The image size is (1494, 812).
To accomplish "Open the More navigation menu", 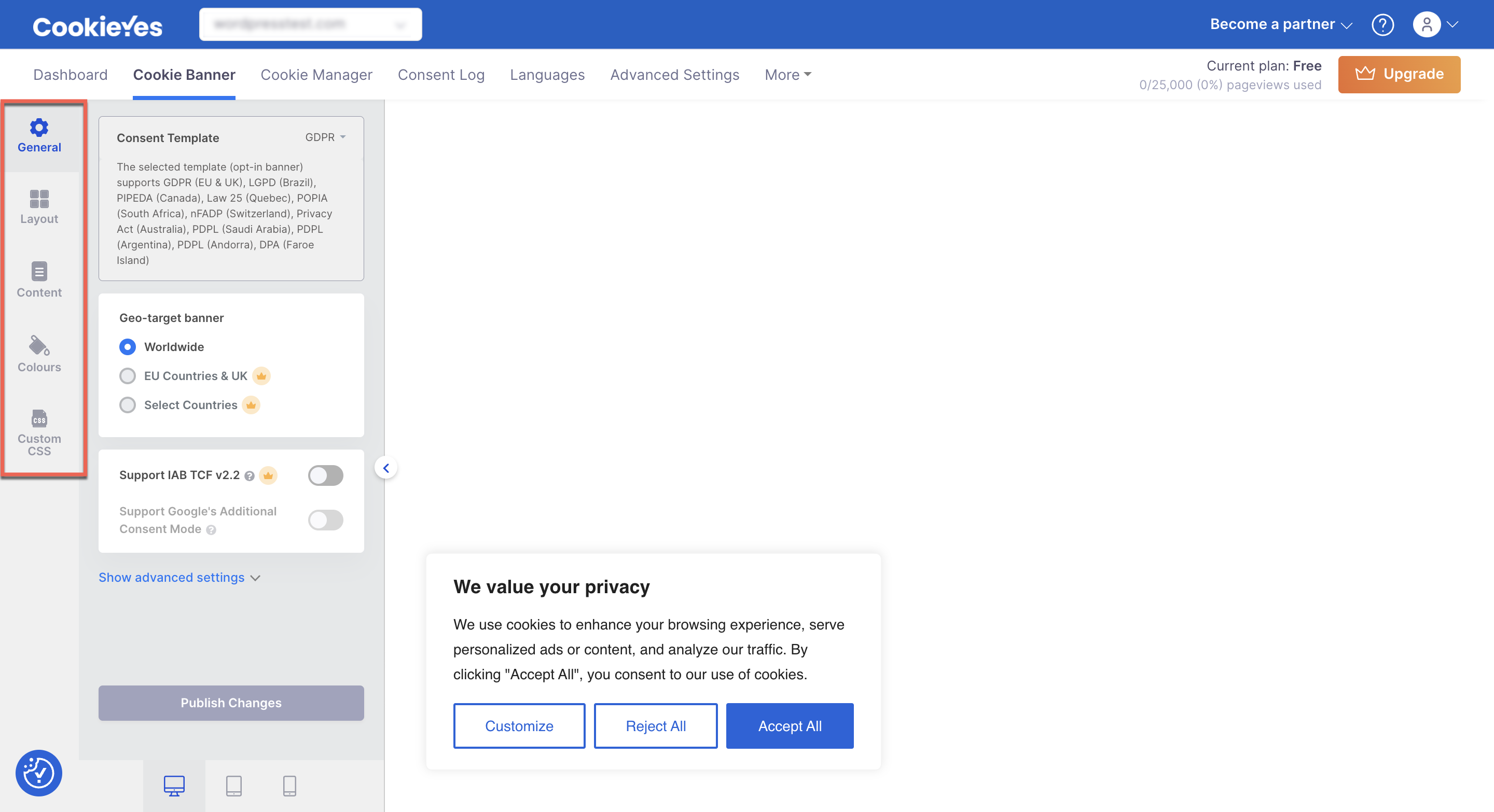I will [x=787, y=75].
